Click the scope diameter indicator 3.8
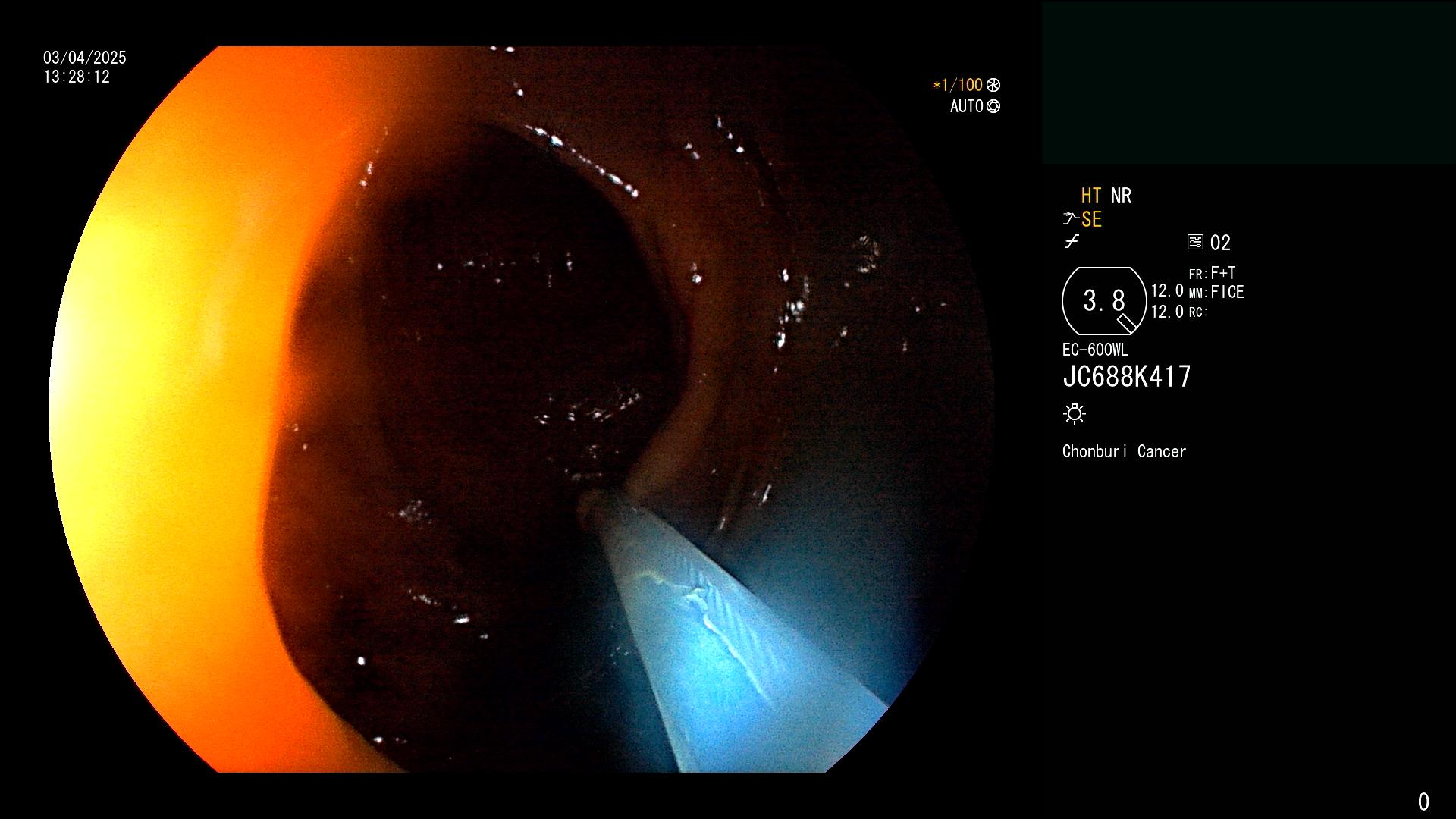 [1104, 301]
